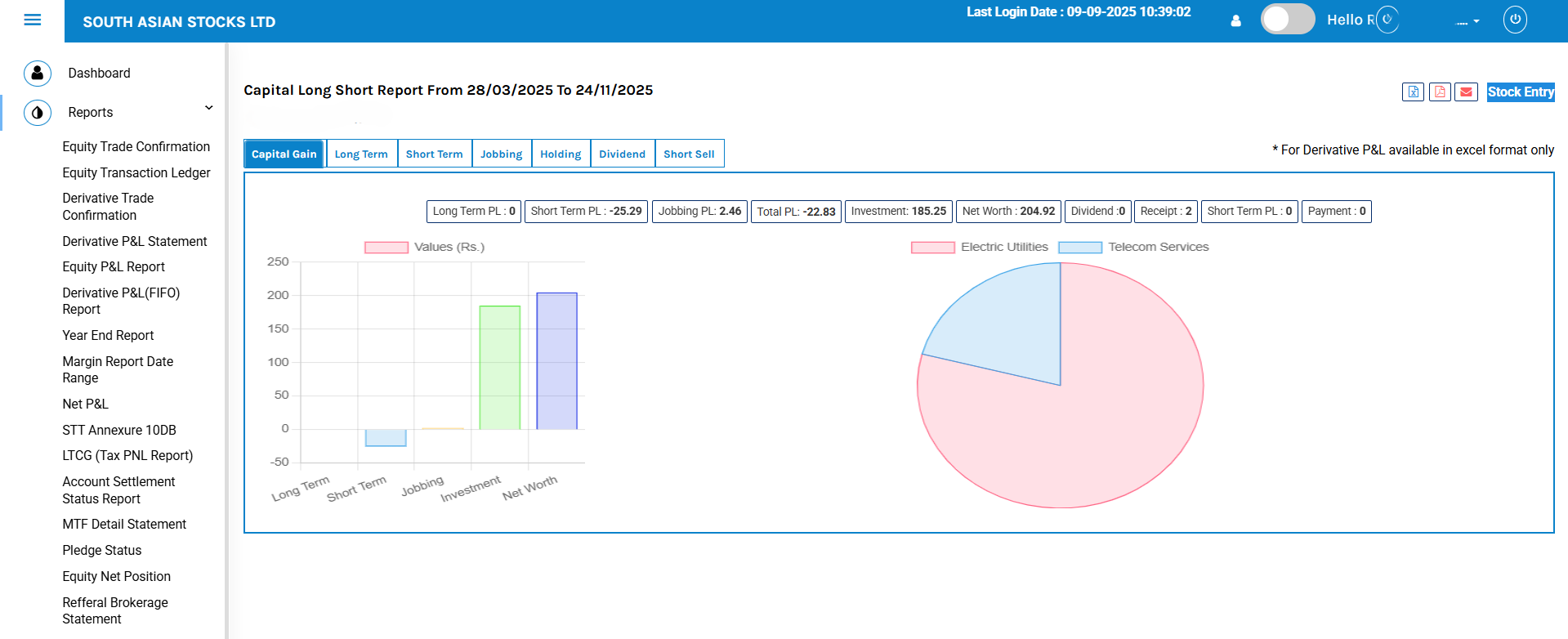The width and height of the screenshot is (1568, 639).
Task: Collapse the Reports menu chevron
Action: [209, 108]
